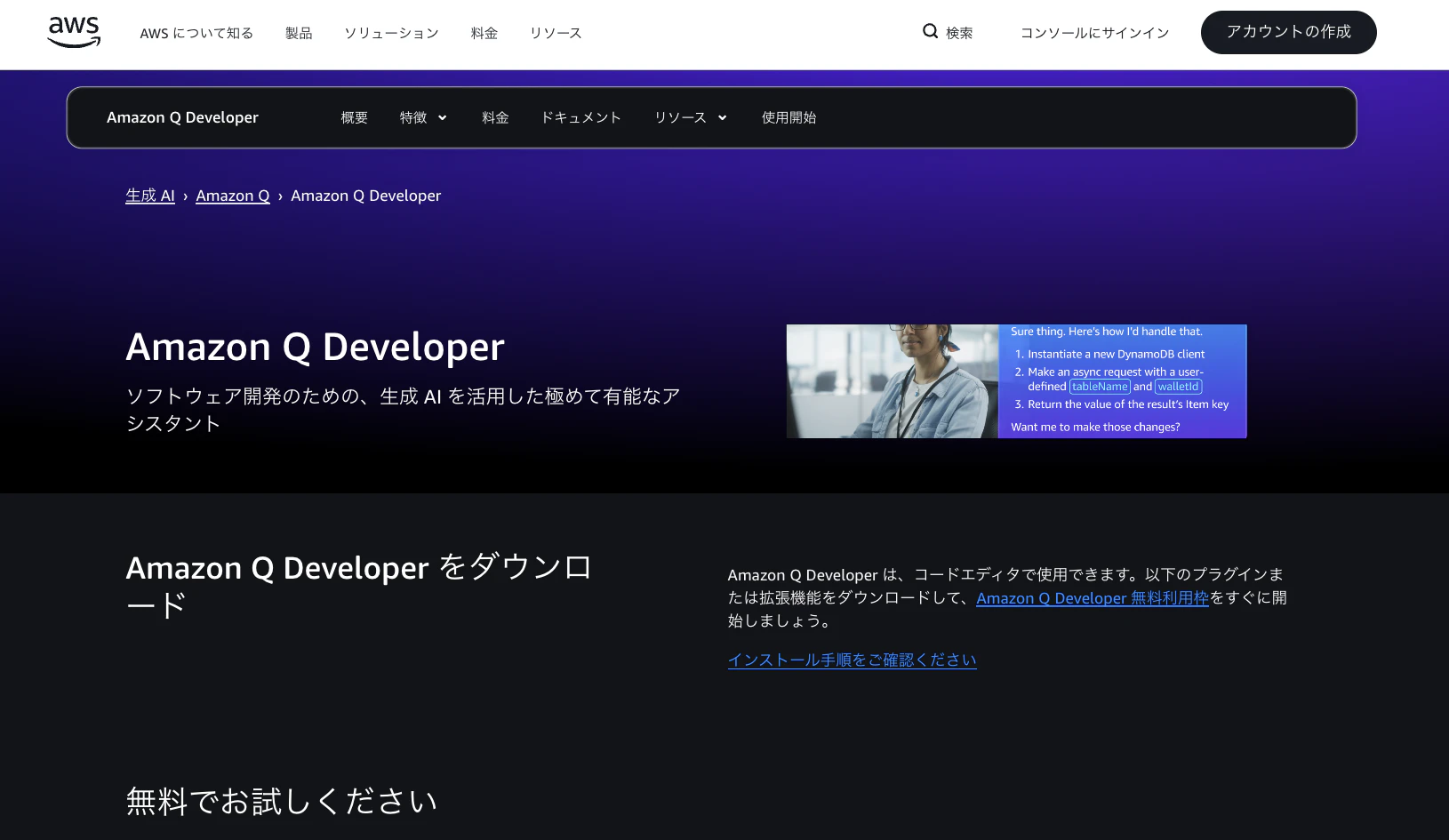The width and height of the screenshot is (1449, 840).
Task: Click the current Amazon Q Developer breadcrumb
Action: (366, 196)
